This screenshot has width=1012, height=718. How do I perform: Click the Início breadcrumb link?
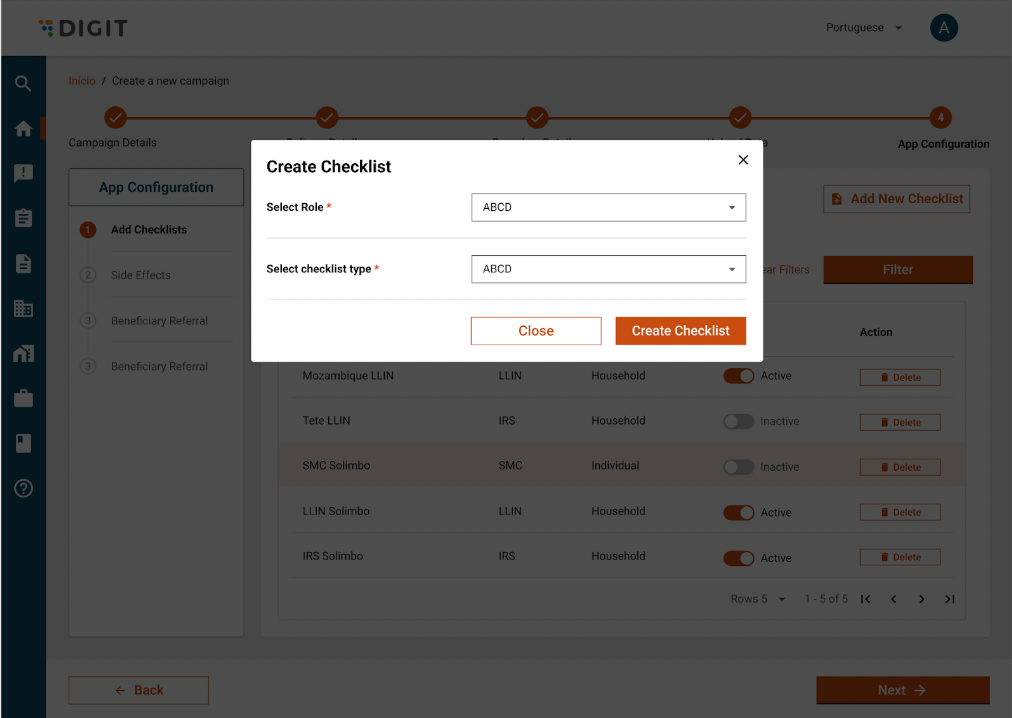82,81
